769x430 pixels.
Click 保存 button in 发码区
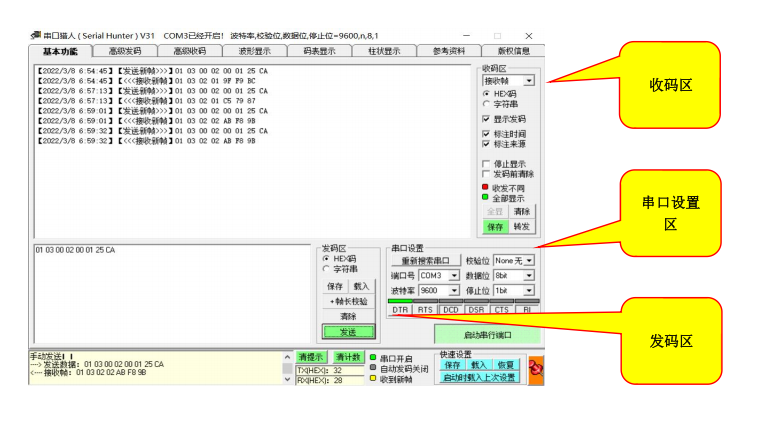pyautogui.click(x=335, y=286)
